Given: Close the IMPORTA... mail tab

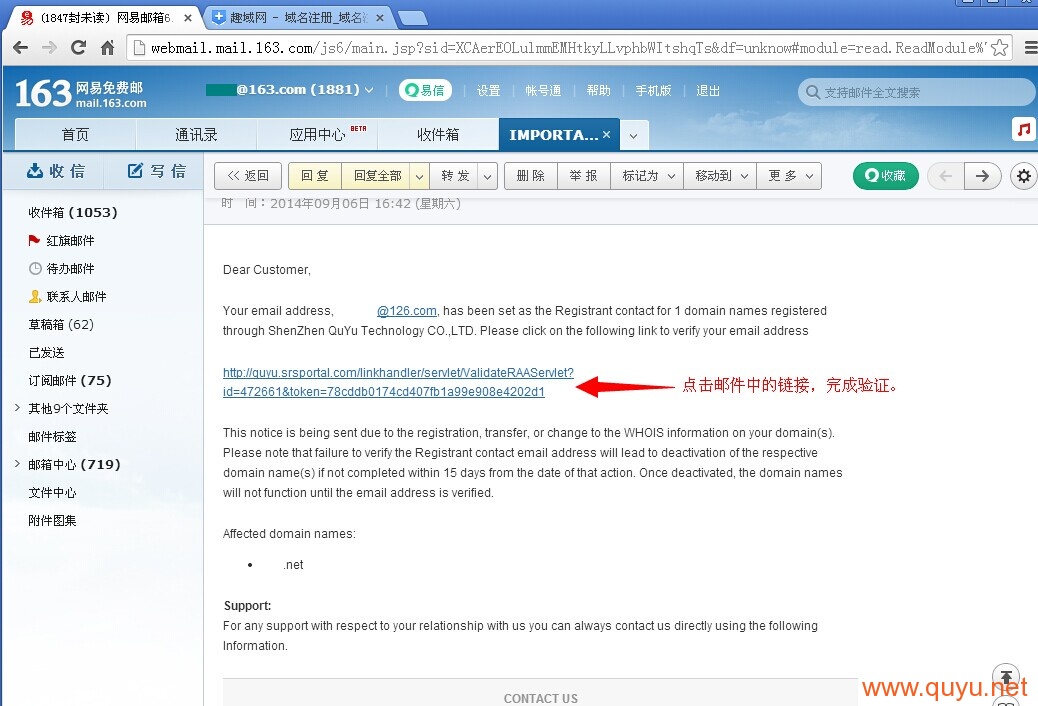Looking at the screenshot, I should tap(606, 134).
